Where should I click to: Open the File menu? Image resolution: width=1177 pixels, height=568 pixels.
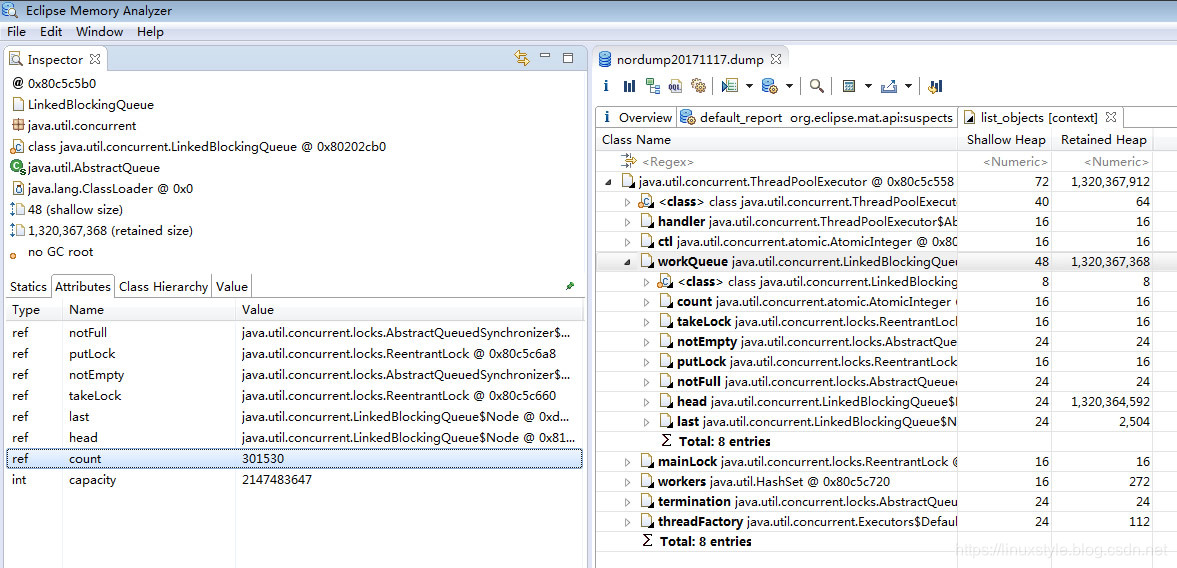(x=16, y=32)
